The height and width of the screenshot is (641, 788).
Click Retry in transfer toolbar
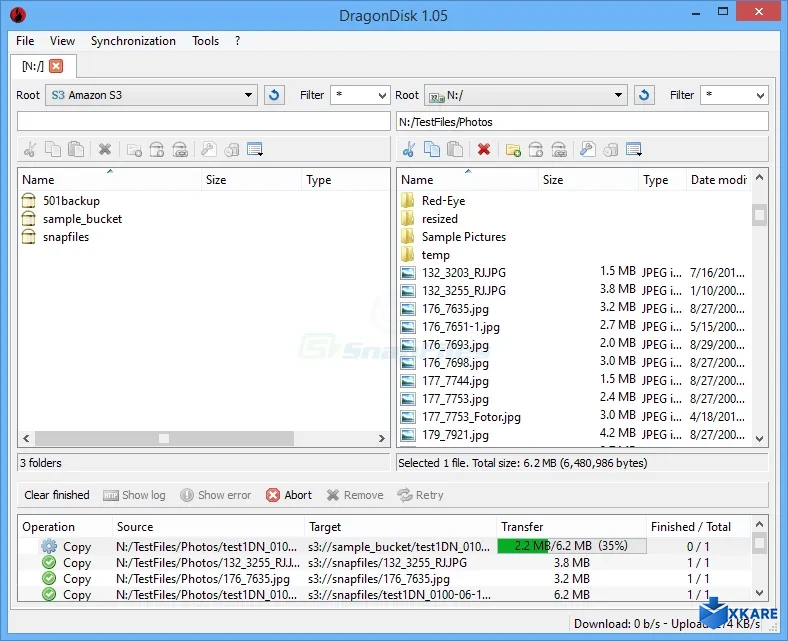[420, 495]
